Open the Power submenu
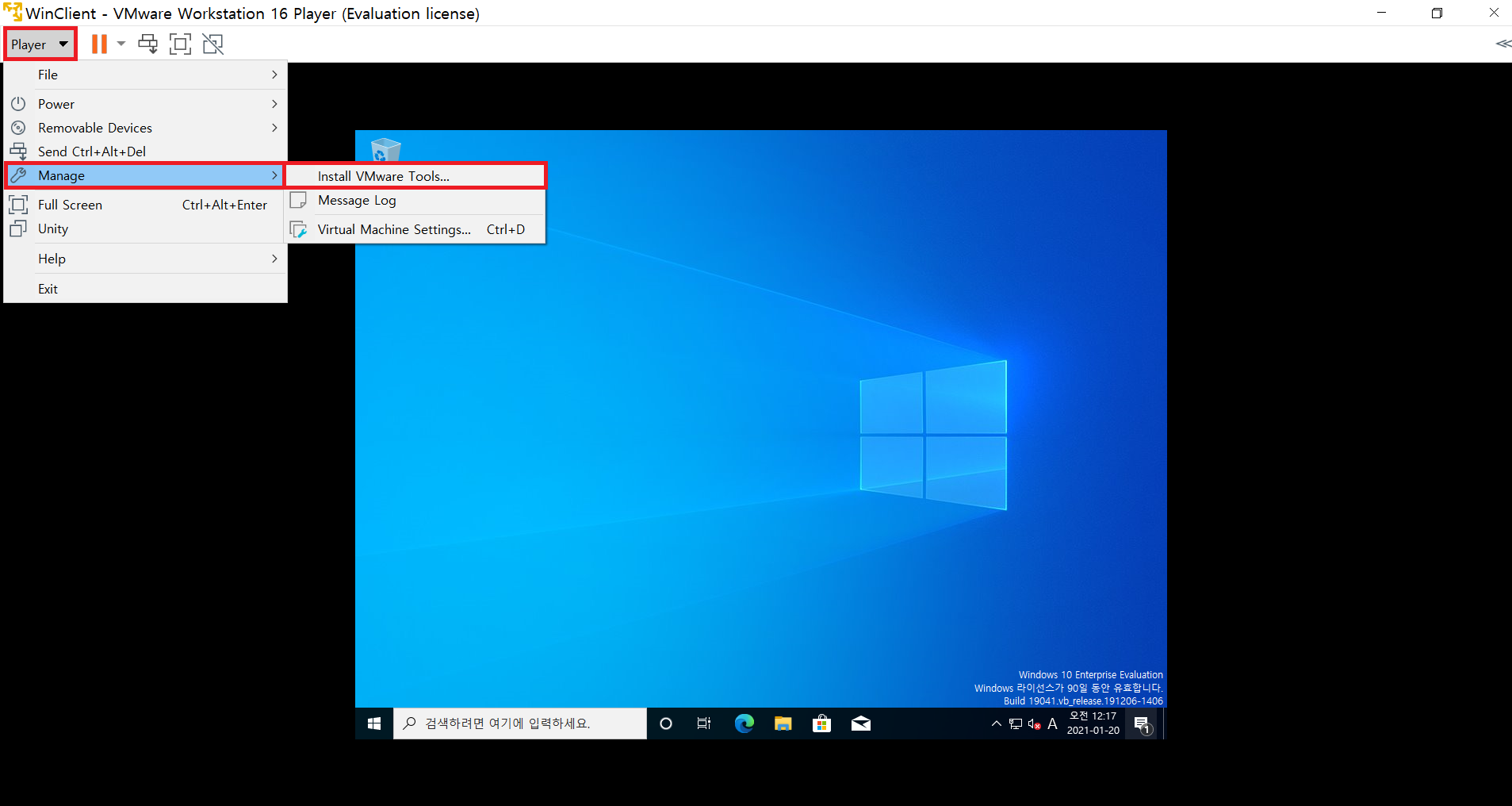Screen dimensions: 1512x806 [x=145, y=104]
